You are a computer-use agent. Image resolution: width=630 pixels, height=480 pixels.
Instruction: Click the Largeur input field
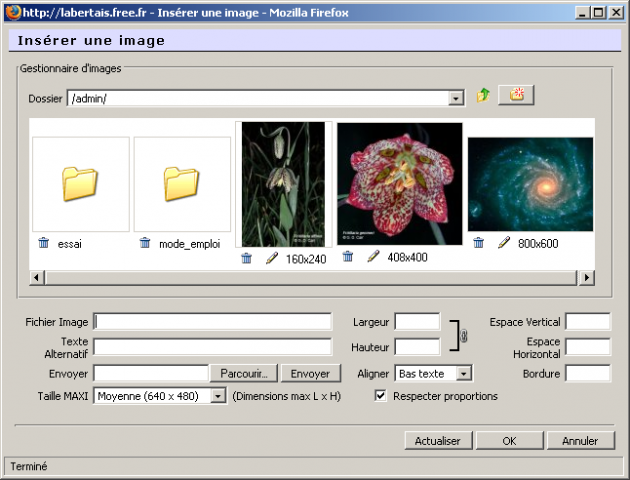tap(417, 322)
